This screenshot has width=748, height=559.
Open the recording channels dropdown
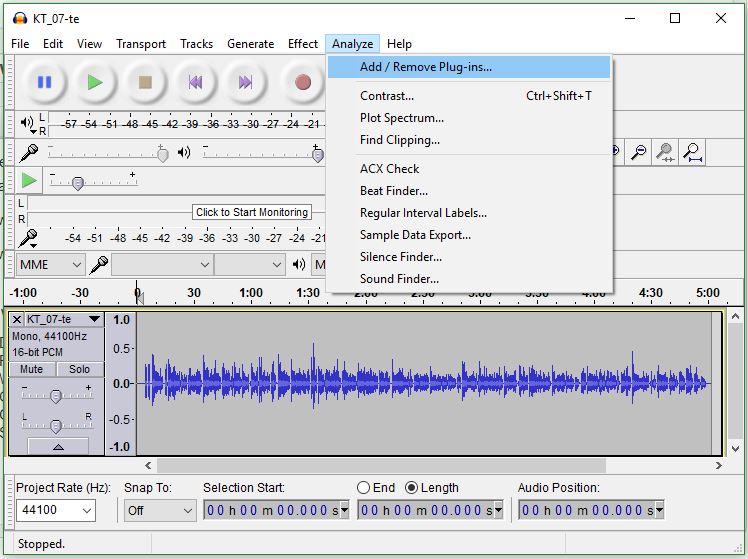250,265
